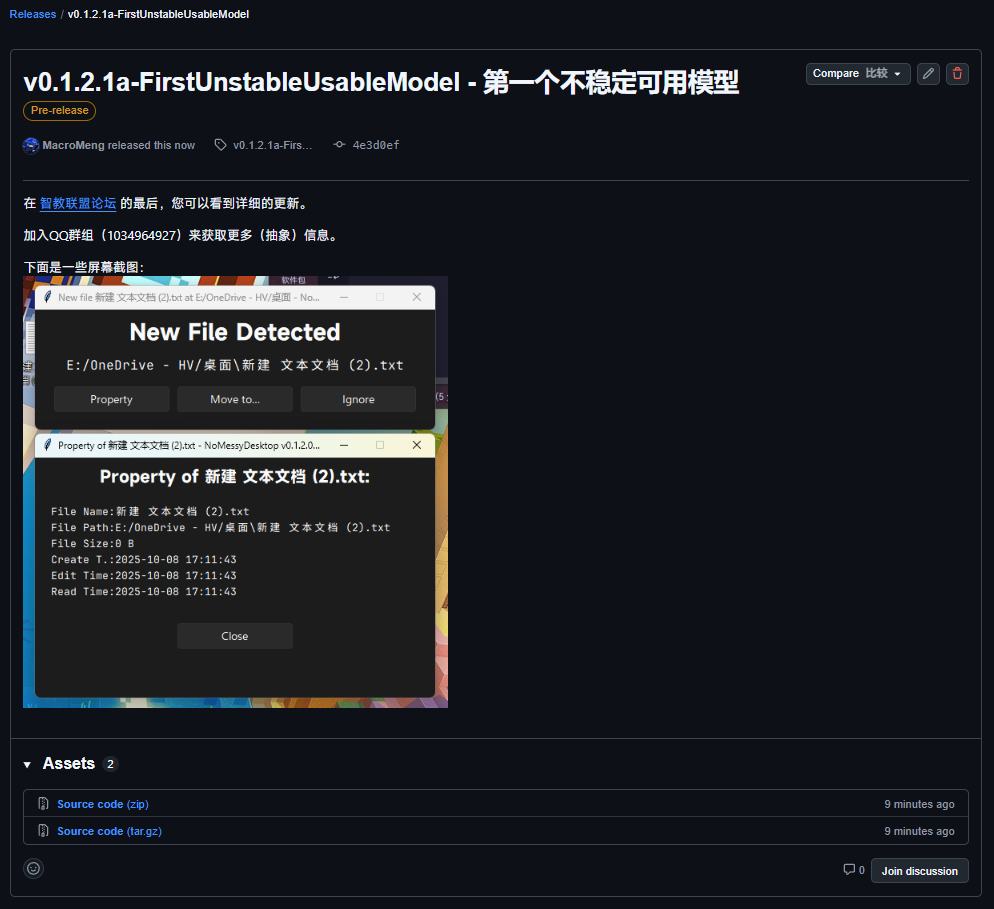Click the zip file icon beside Source code (zip)
994x909 pixels.
click(44, 804)
